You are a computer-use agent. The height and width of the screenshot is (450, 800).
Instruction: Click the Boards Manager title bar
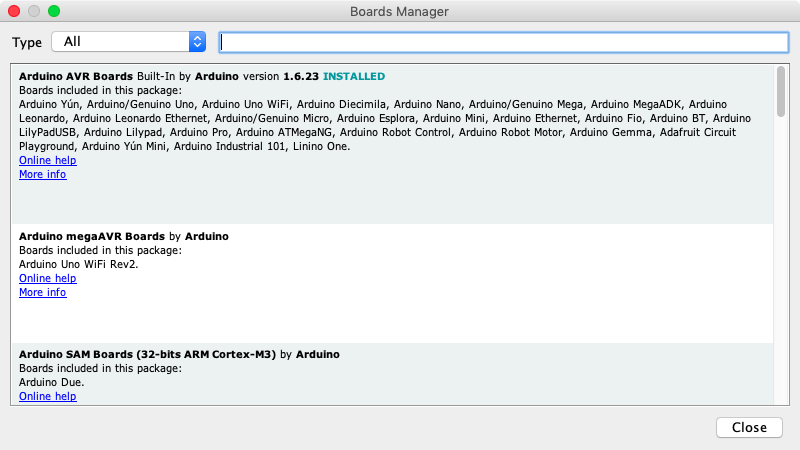400,11
